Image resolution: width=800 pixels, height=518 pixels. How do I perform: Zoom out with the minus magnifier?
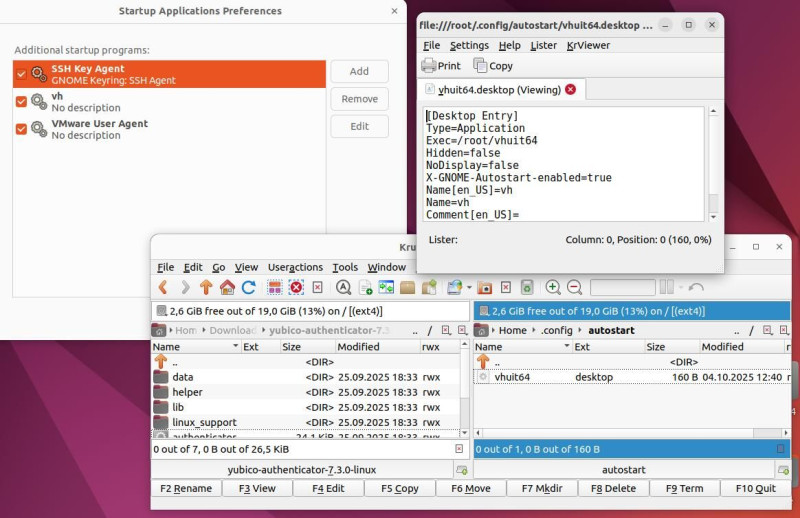click(x=574, y=288)
